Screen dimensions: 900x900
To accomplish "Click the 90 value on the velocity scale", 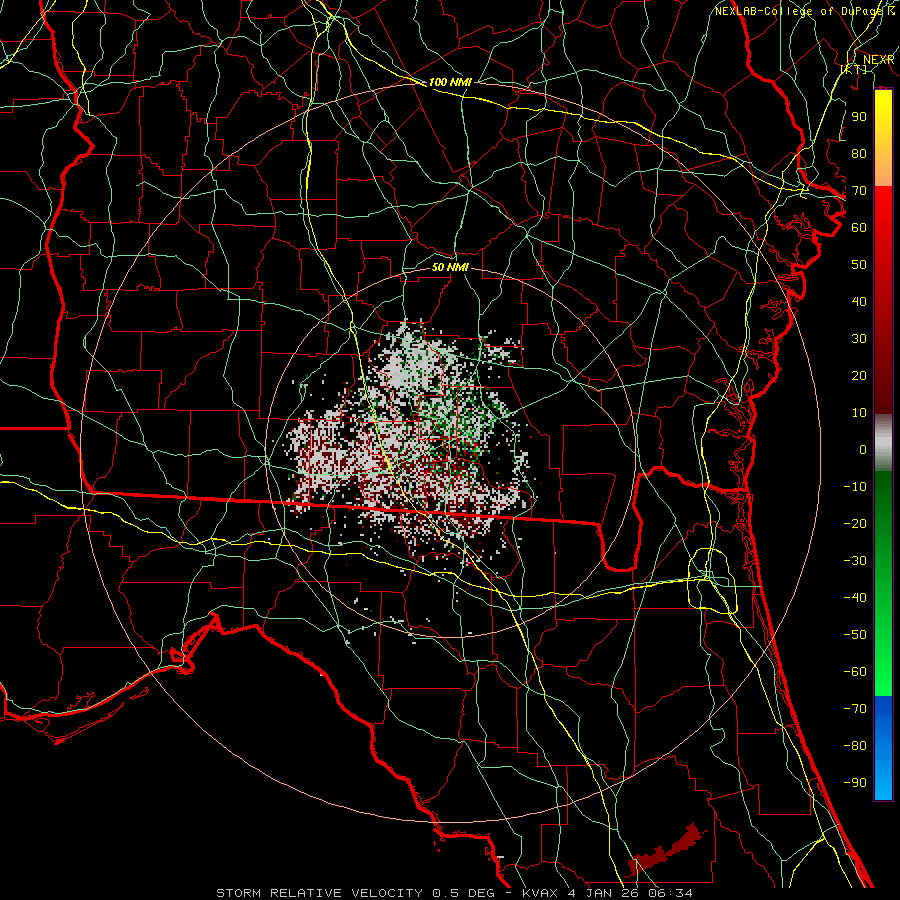I will pos(859,117).
